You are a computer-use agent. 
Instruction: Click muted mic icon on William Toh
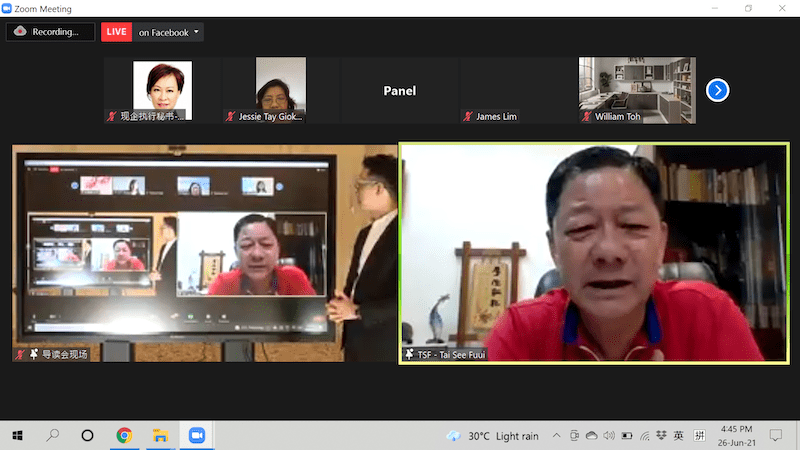coord(586,117)
